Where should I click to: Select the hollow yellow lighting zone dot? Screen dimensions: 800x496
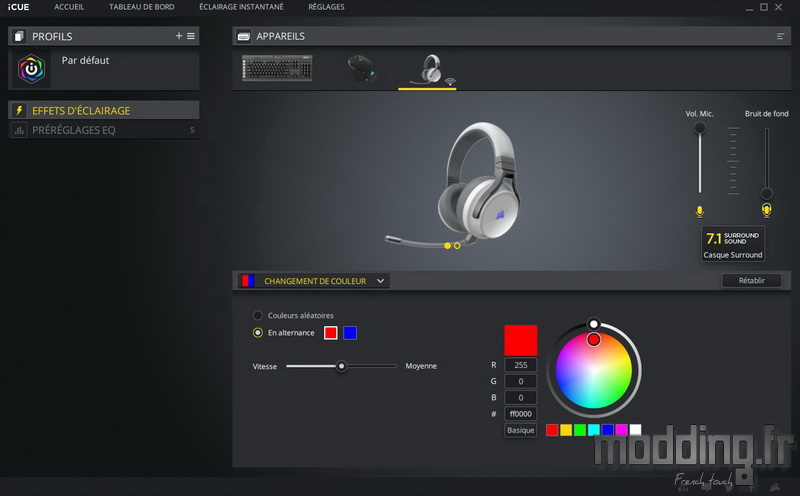click(457, 246)
